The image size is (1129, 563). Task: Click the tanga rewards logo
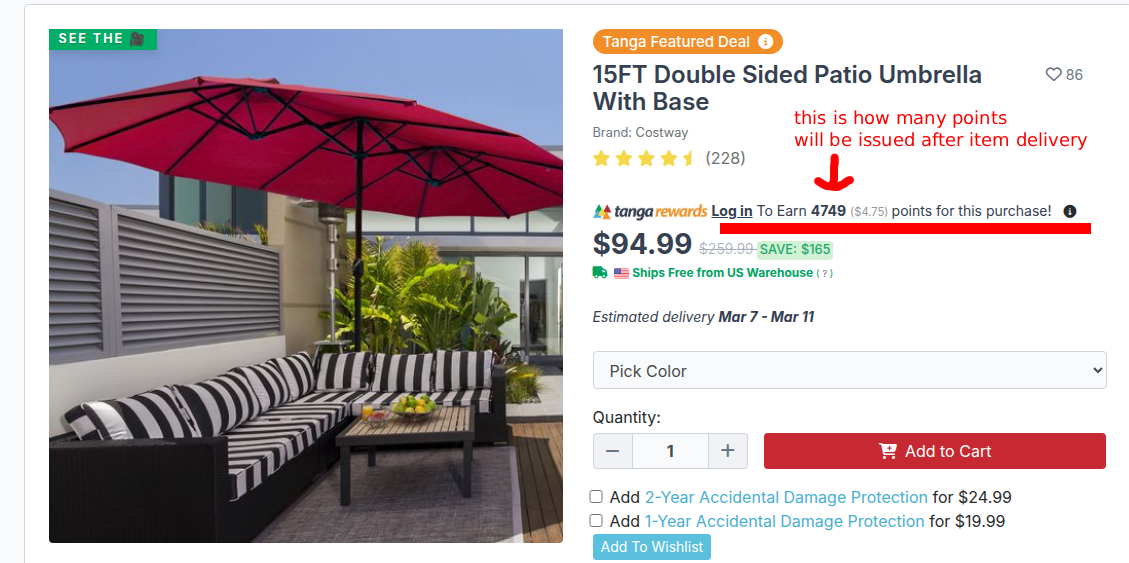pyautogui.click(x=650, y=212)
